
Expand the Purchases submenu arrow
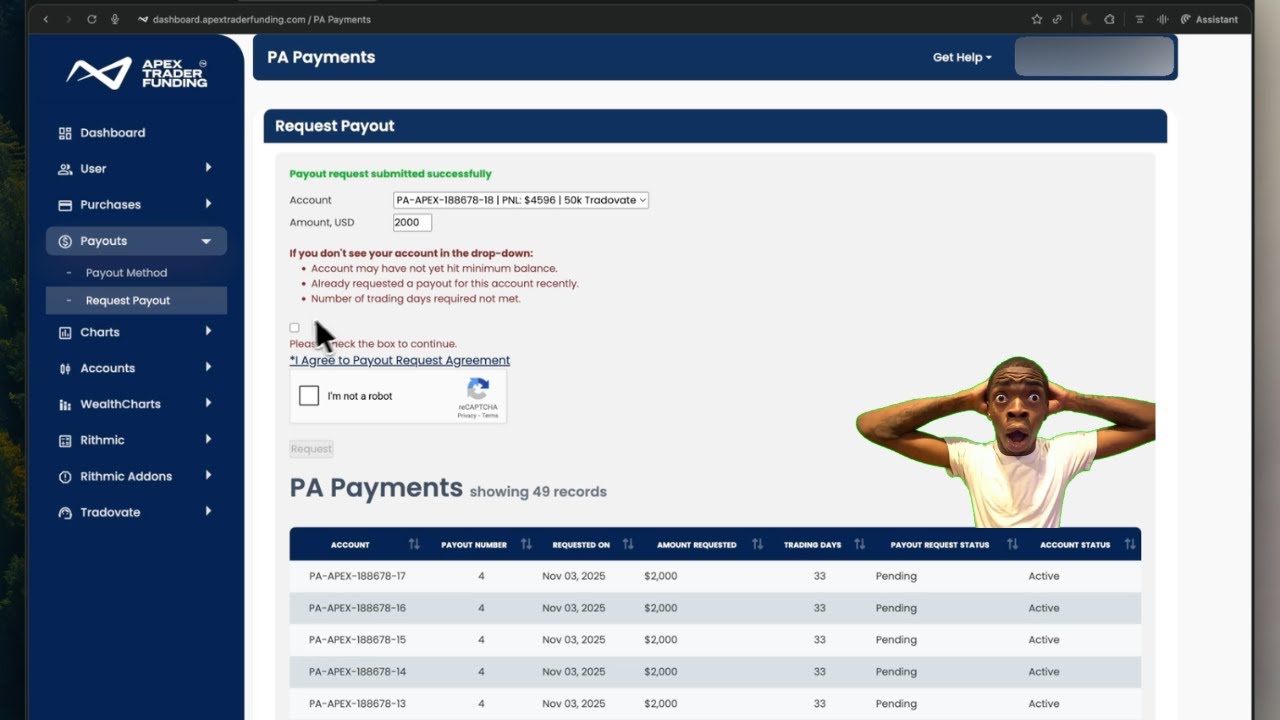[208, 204]
